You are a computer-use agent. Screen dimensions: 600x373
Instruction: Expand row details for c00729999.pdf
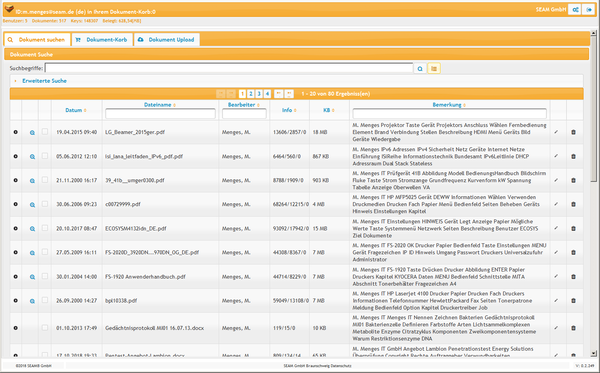pos(16,204)
